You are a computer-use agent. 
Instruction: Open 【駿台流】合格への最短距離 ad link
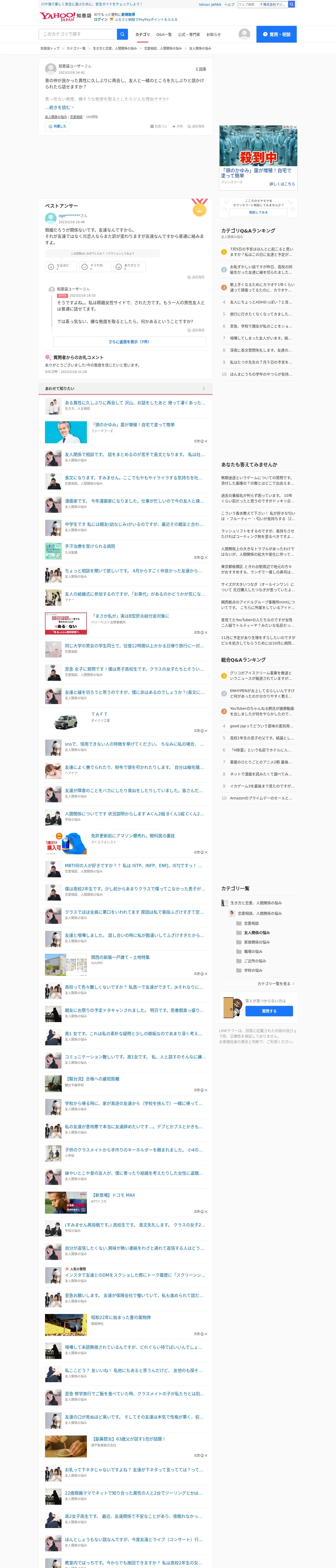(x=92, y=1079)
